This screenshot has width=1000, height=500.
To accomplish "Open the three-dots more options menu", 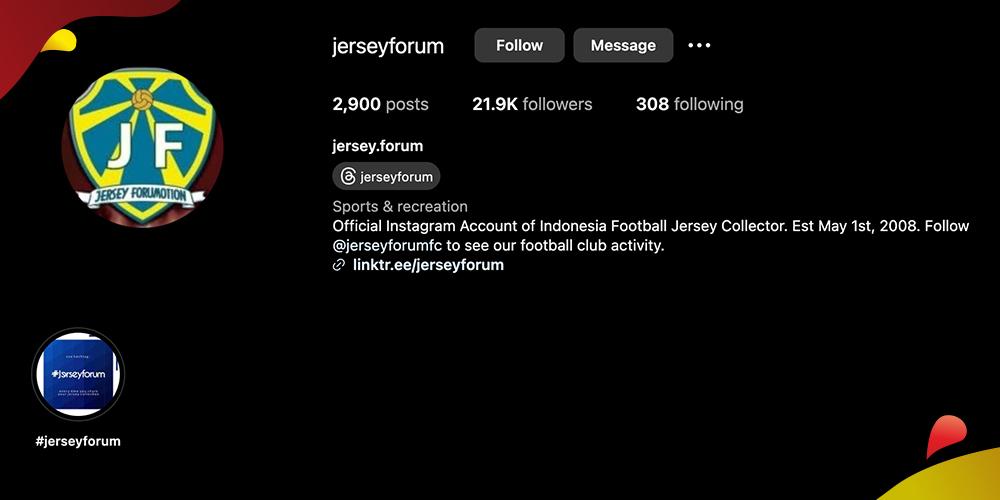I will pyautogui.click(x=699, y=45).
